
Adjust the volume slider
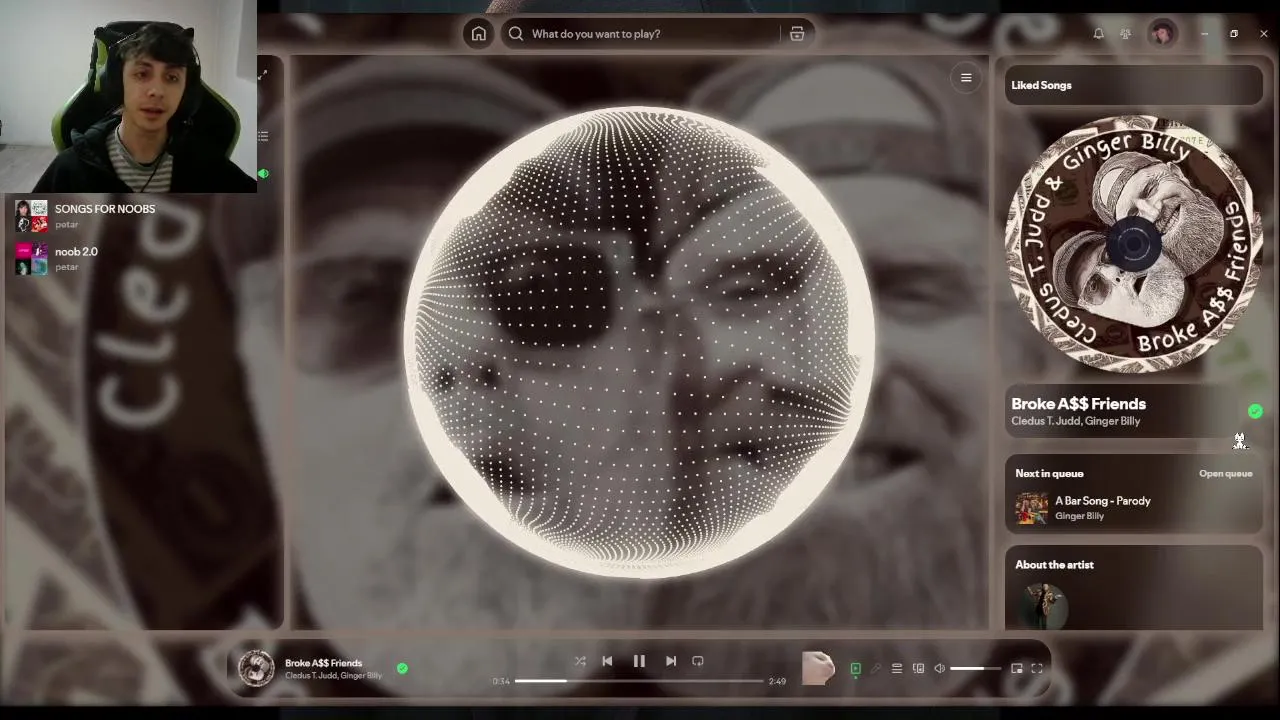click(x=975, y=669)
